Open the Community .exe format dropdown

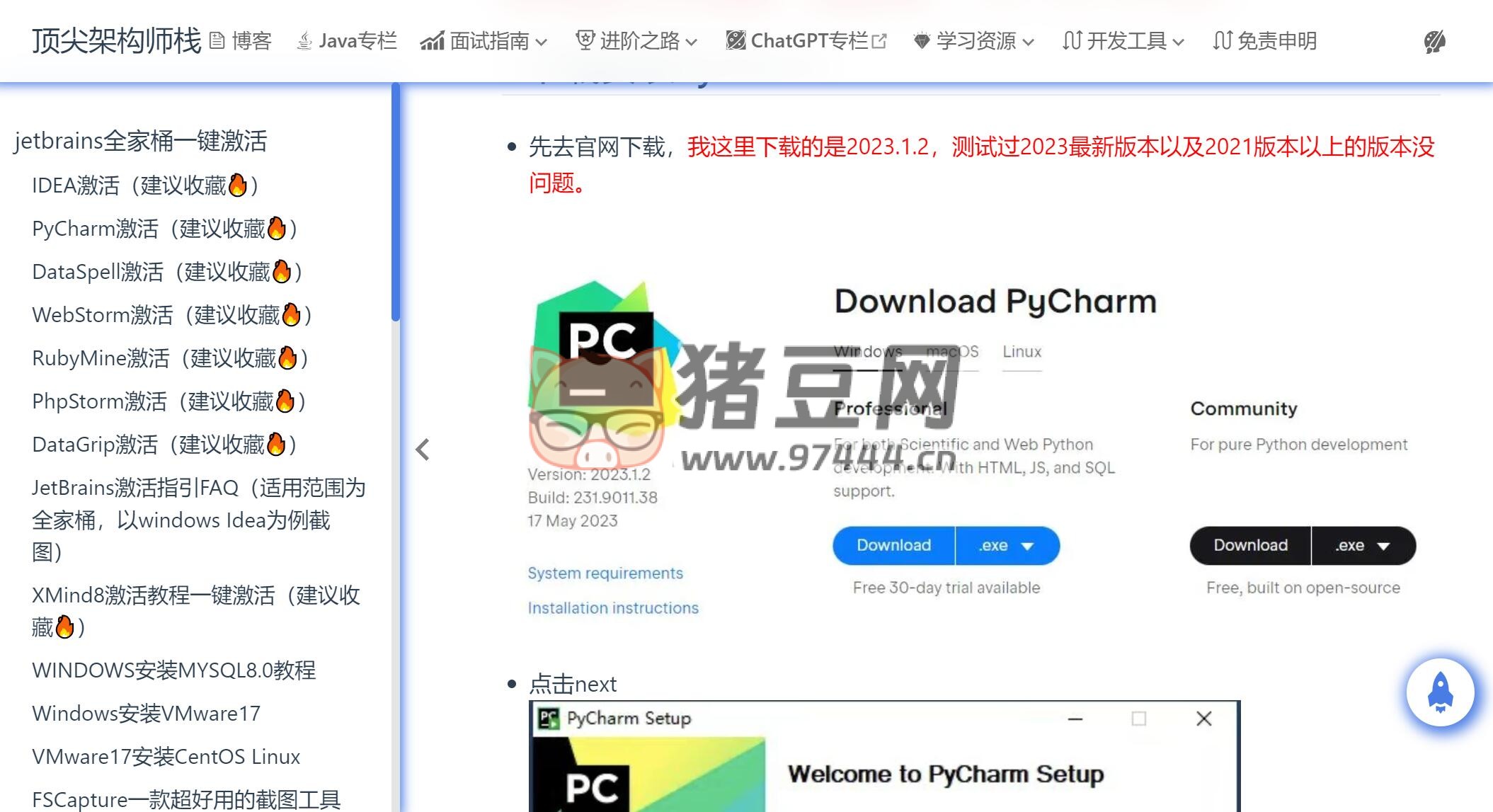pyautogui.click(x=1363, y=545)
